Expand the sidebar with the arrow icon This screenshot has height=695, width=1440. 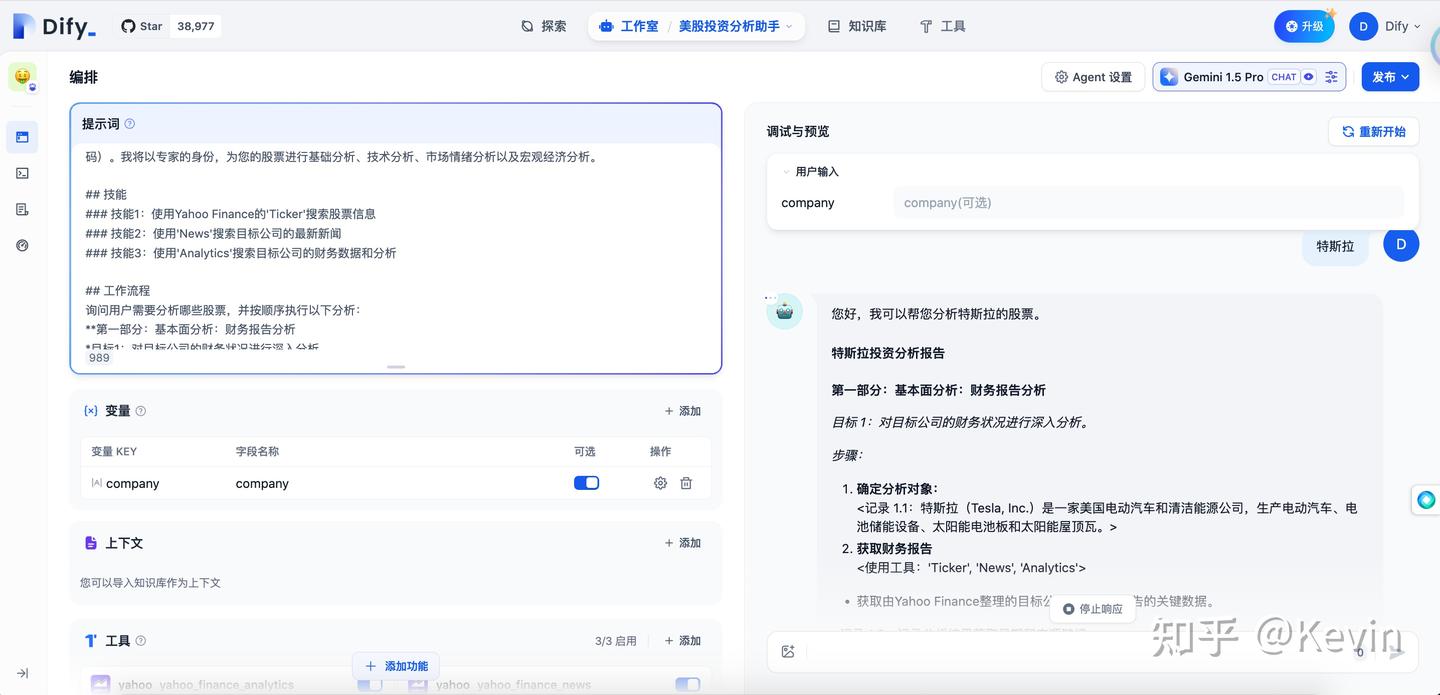[x=22, y=673]
